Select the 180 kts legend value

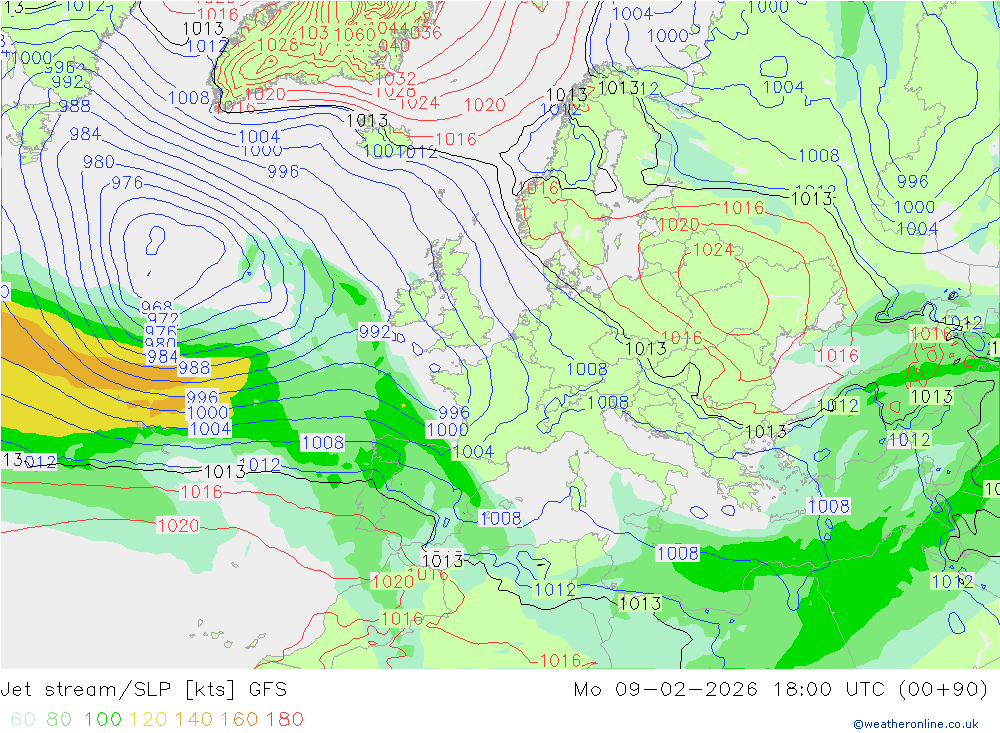pyautogui.click(x=285, y=719)
